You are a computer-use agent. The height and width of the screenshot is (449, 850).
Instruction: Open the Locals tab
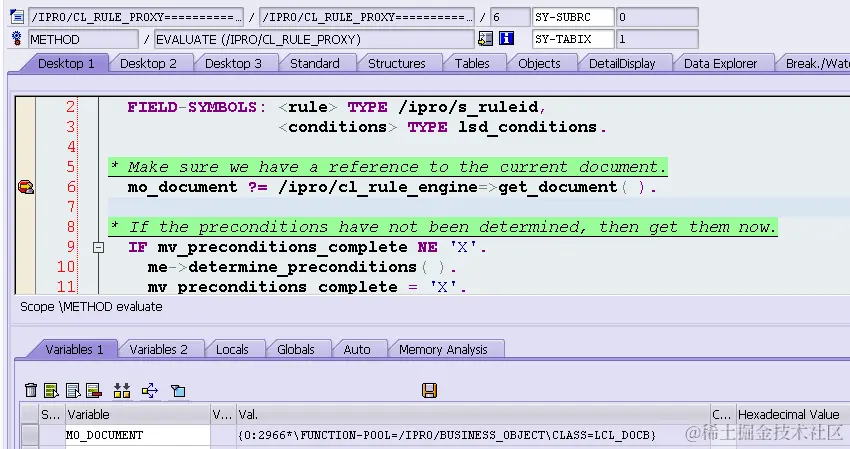coord(232,350)
